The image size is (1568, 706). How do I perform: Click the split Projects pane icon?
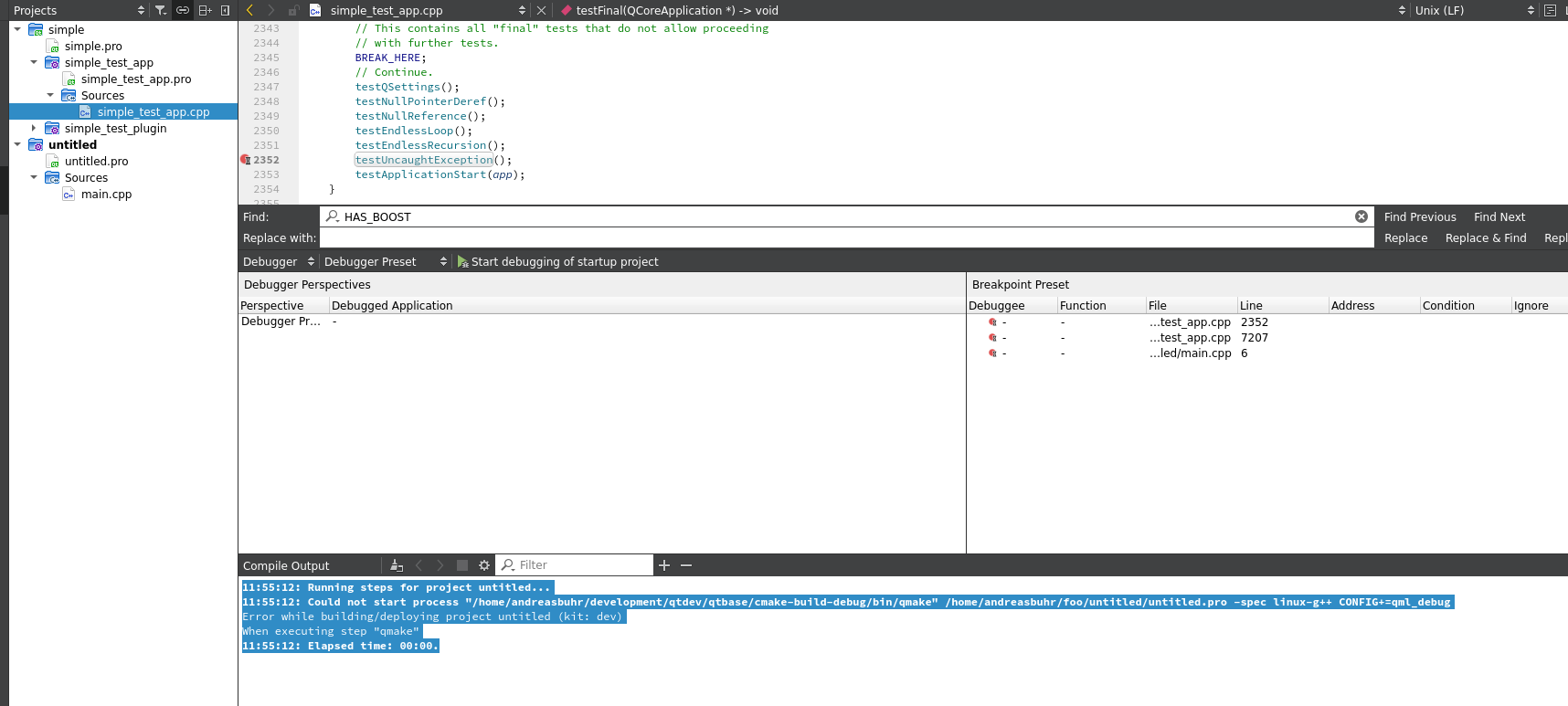(205, 10)
